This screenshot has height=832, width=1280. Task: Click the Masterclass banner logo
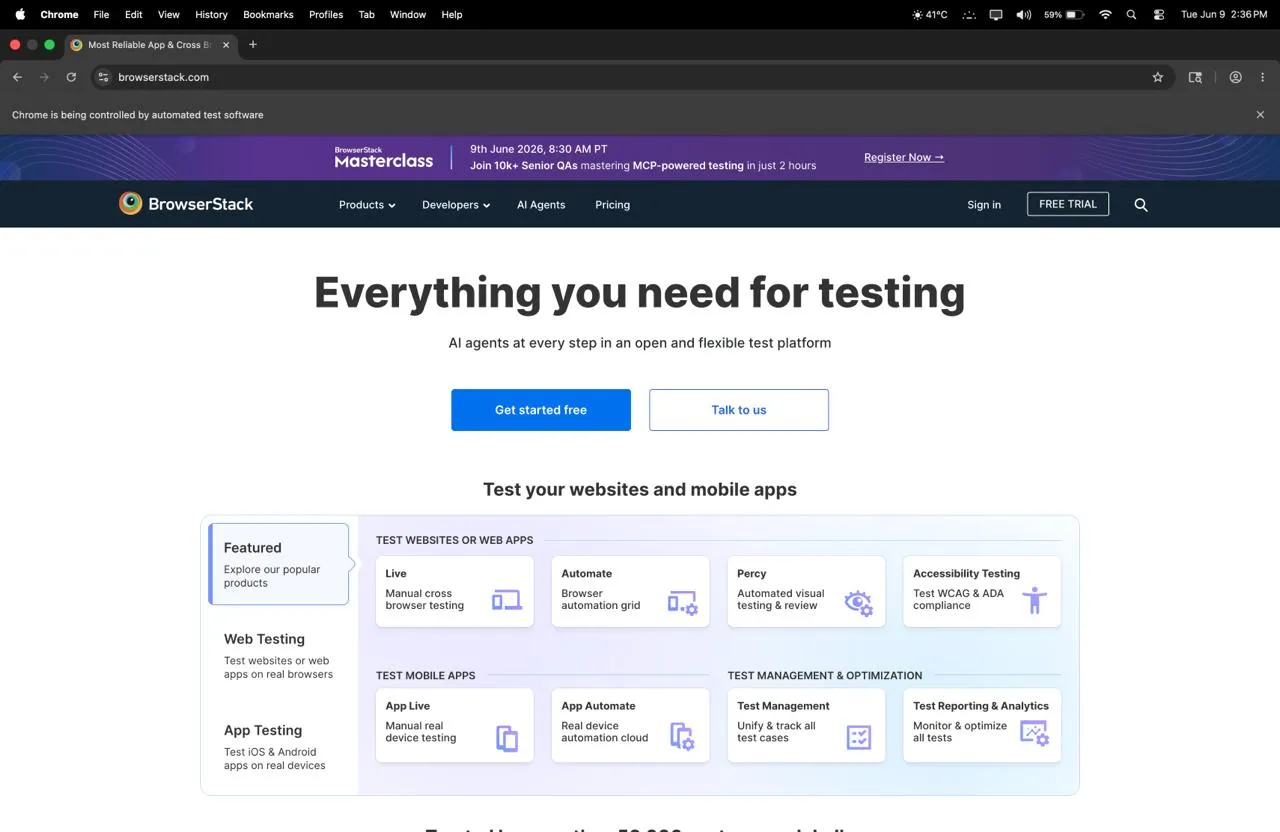pyautogui.click(x=384, y=157)
